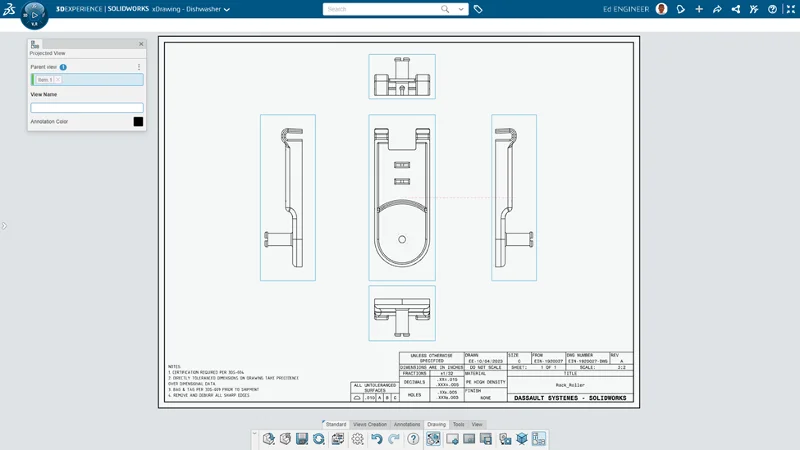Viewport: 800px width, 450px height.
Task: Click the Save icon in the bottom toolbar
Action: (302, 439)
